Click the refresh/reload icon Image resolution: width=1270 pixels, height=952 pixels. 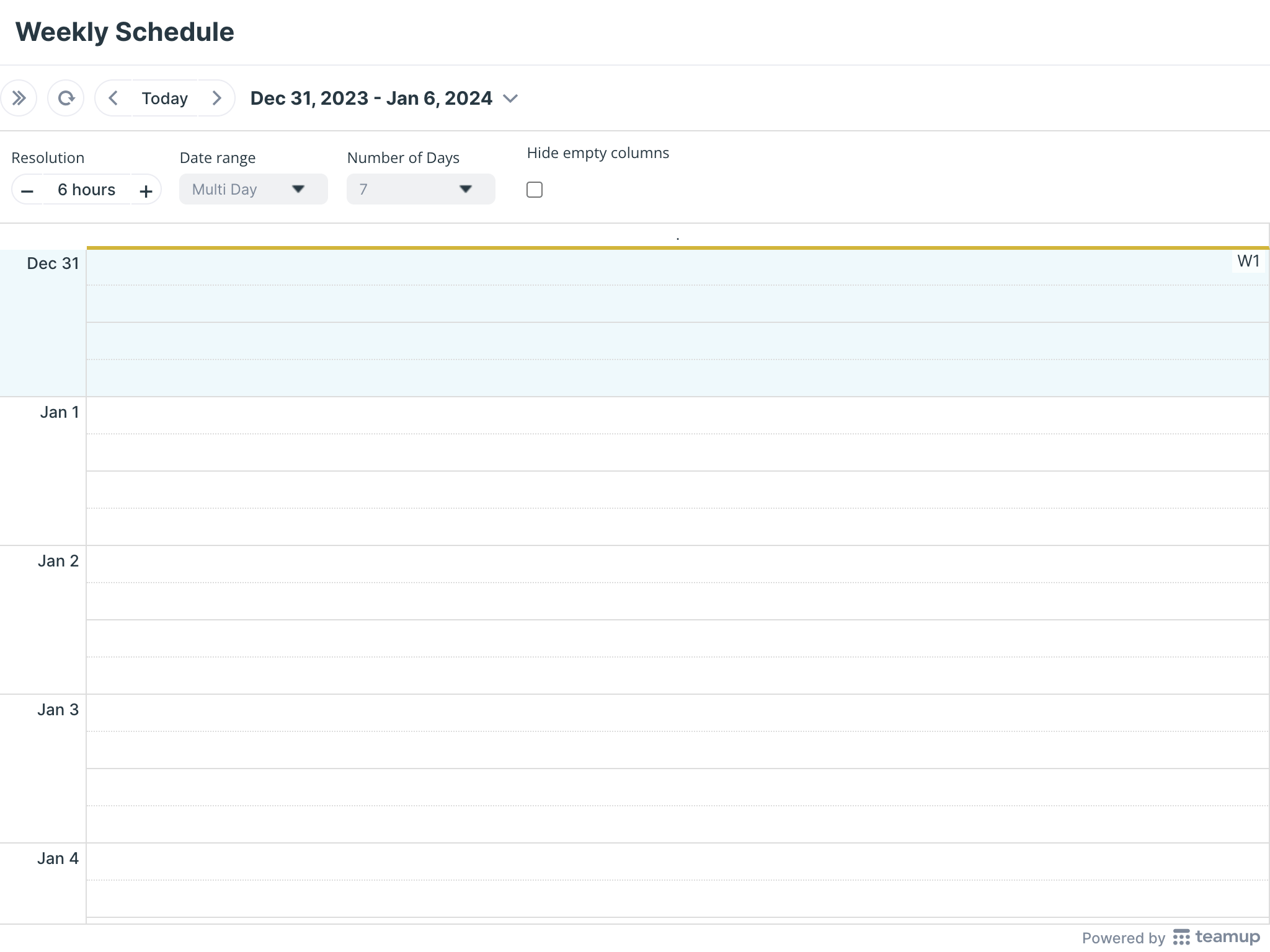tap(67, 98)
